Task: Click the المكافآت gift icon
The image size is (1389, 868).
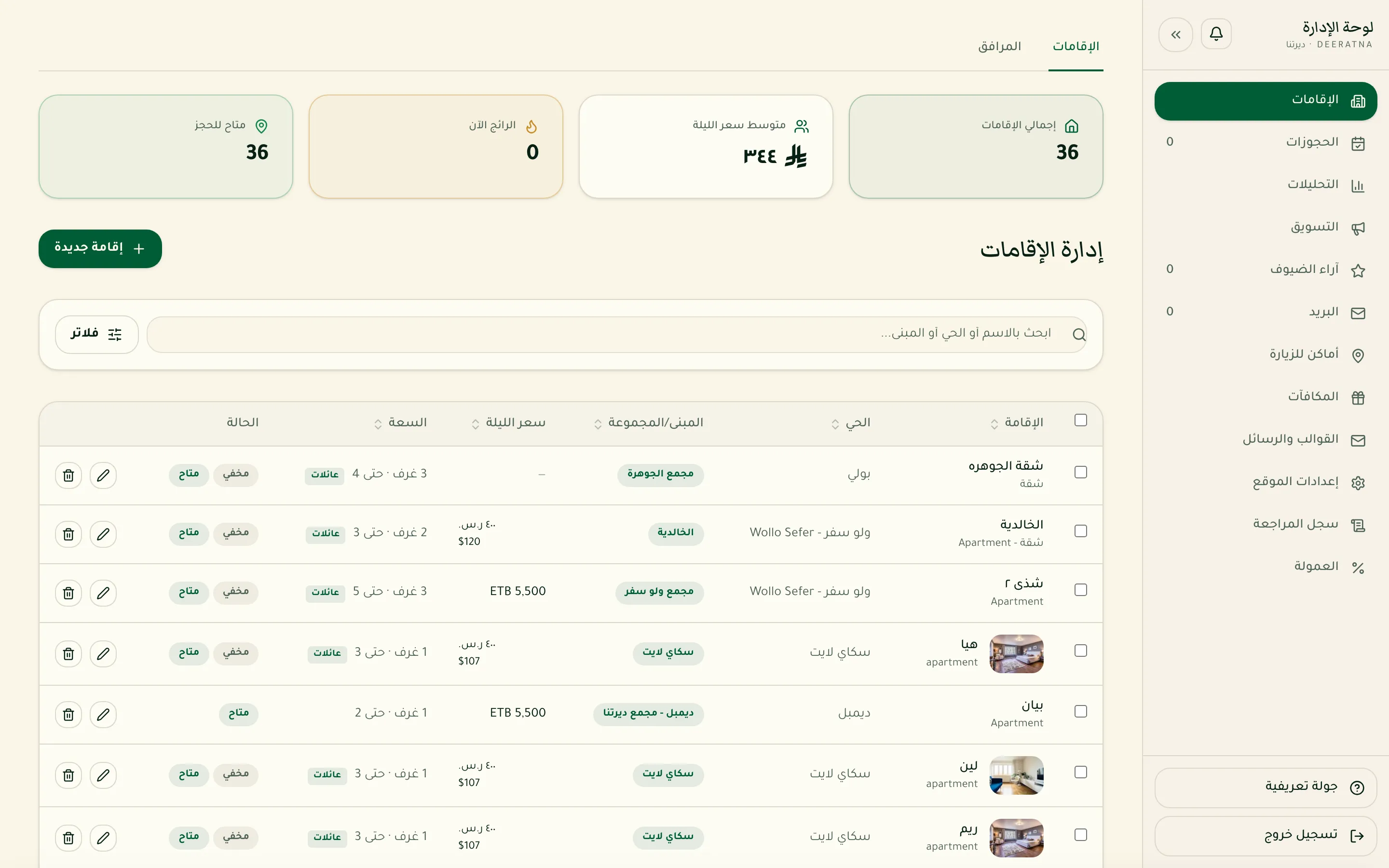Action: pyautogui.click(x=1358, y=397)
